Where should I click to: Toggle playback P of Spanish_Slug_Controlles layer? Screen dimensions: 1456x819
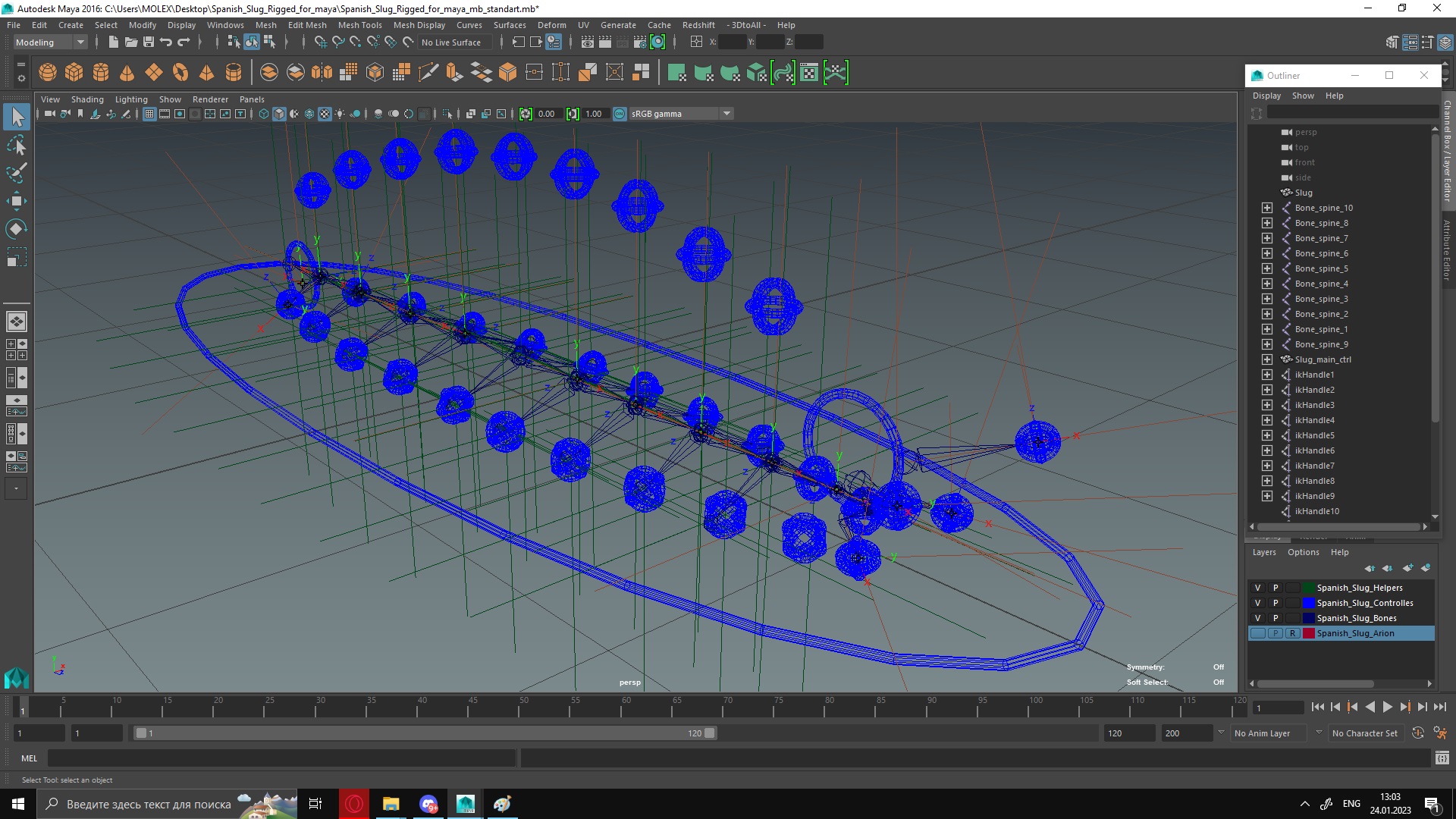coord(1276,604)
